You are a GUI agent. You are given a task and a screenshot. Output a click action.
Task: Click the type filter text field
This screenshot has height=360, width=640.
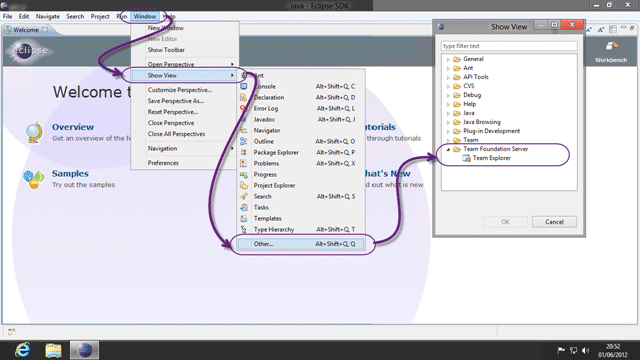(509, 46)
